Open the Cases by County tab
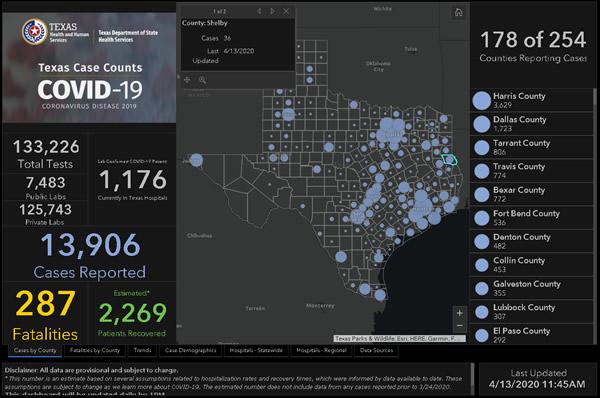This screenshot has height=398, width=600. tap(35, 350)
